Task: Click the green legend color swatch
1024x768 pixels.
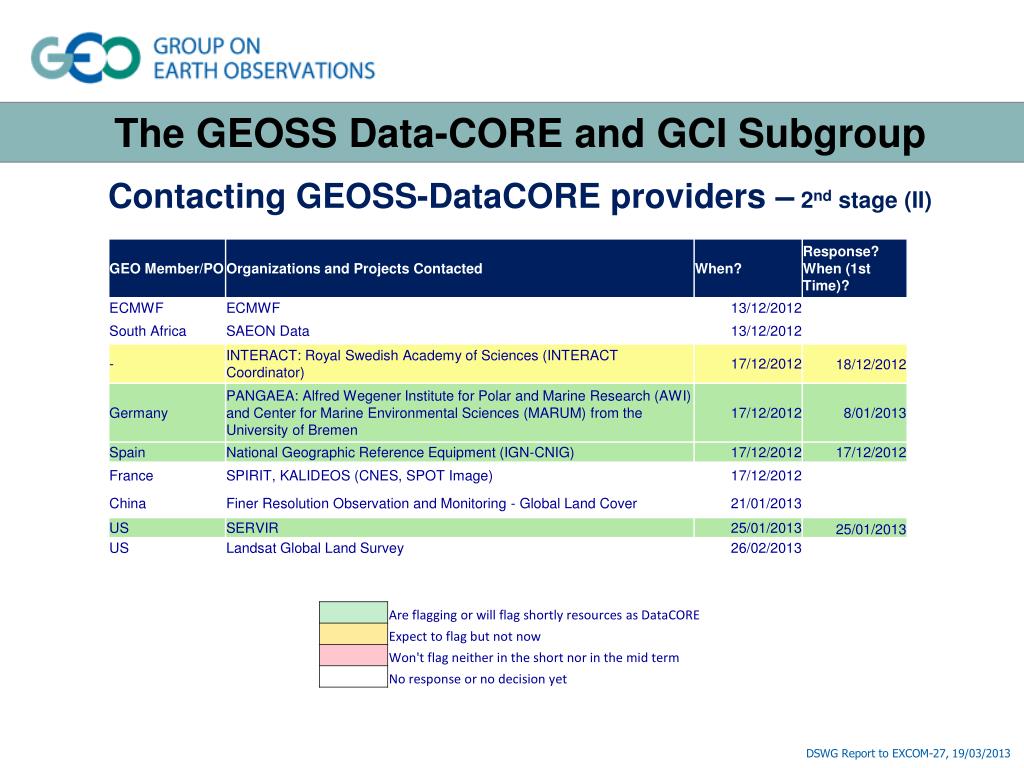Action: [353, 613]
